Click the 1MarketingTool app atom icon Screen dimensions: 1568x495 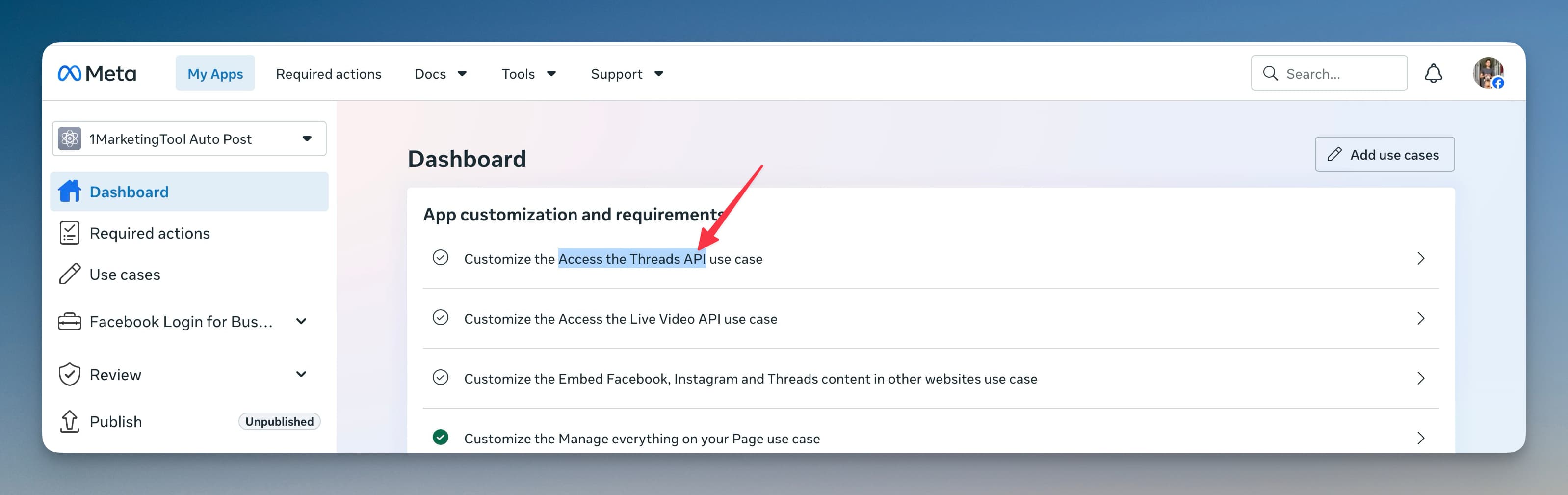click(69, 138)
